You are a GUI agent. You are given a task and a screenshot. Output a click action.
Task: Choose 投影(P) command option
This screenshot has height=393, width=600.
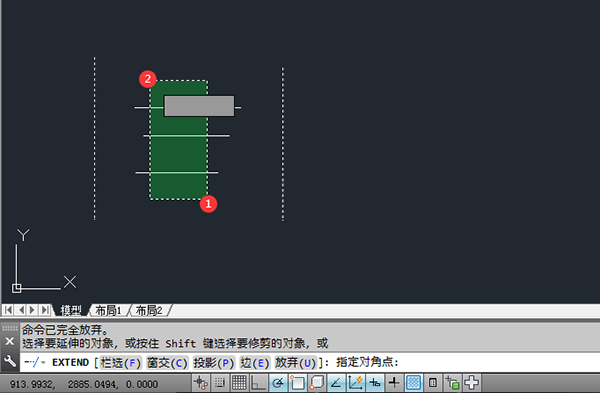(x=214, y=362)
